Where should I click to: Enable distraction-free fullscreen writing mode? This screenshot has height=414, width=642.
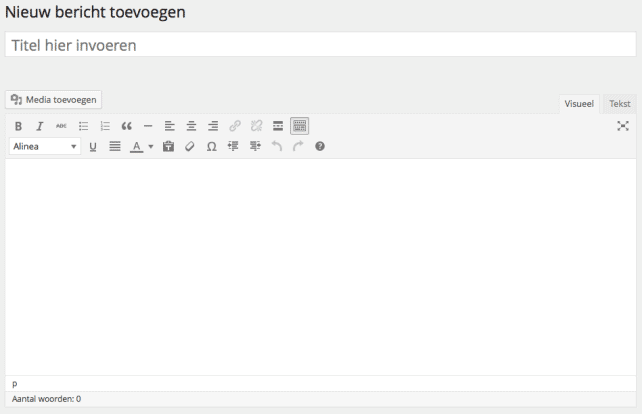pos(623,126)
